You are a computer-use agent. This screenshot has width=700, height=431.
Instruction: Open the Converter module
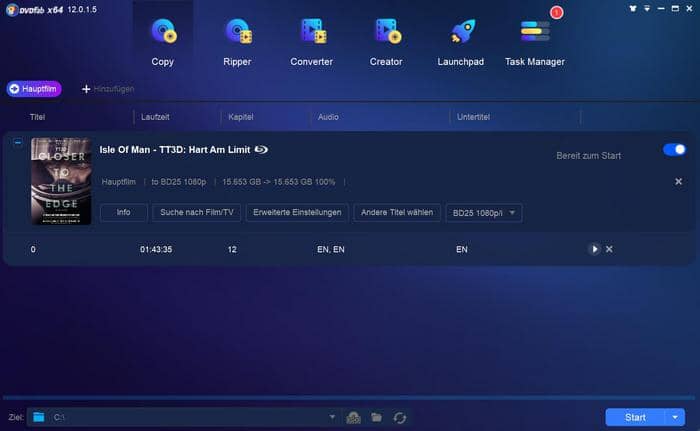[x=312, y=42]
